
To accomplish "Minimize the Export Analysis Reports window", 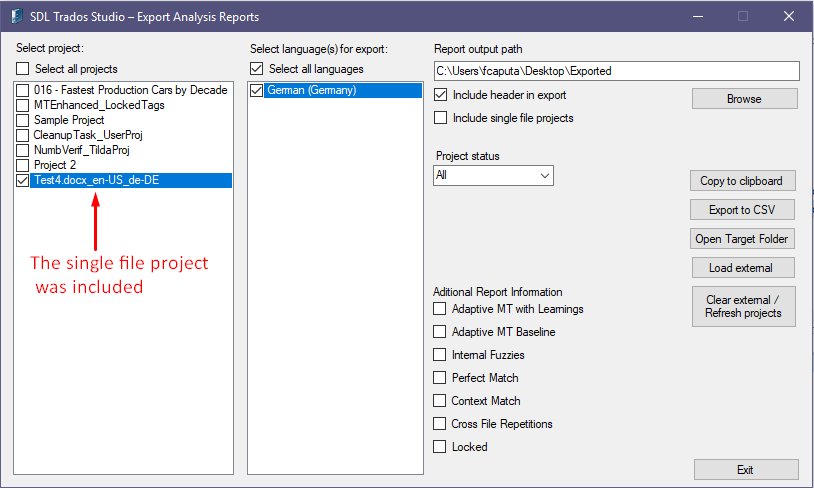I will coord(698,16).
